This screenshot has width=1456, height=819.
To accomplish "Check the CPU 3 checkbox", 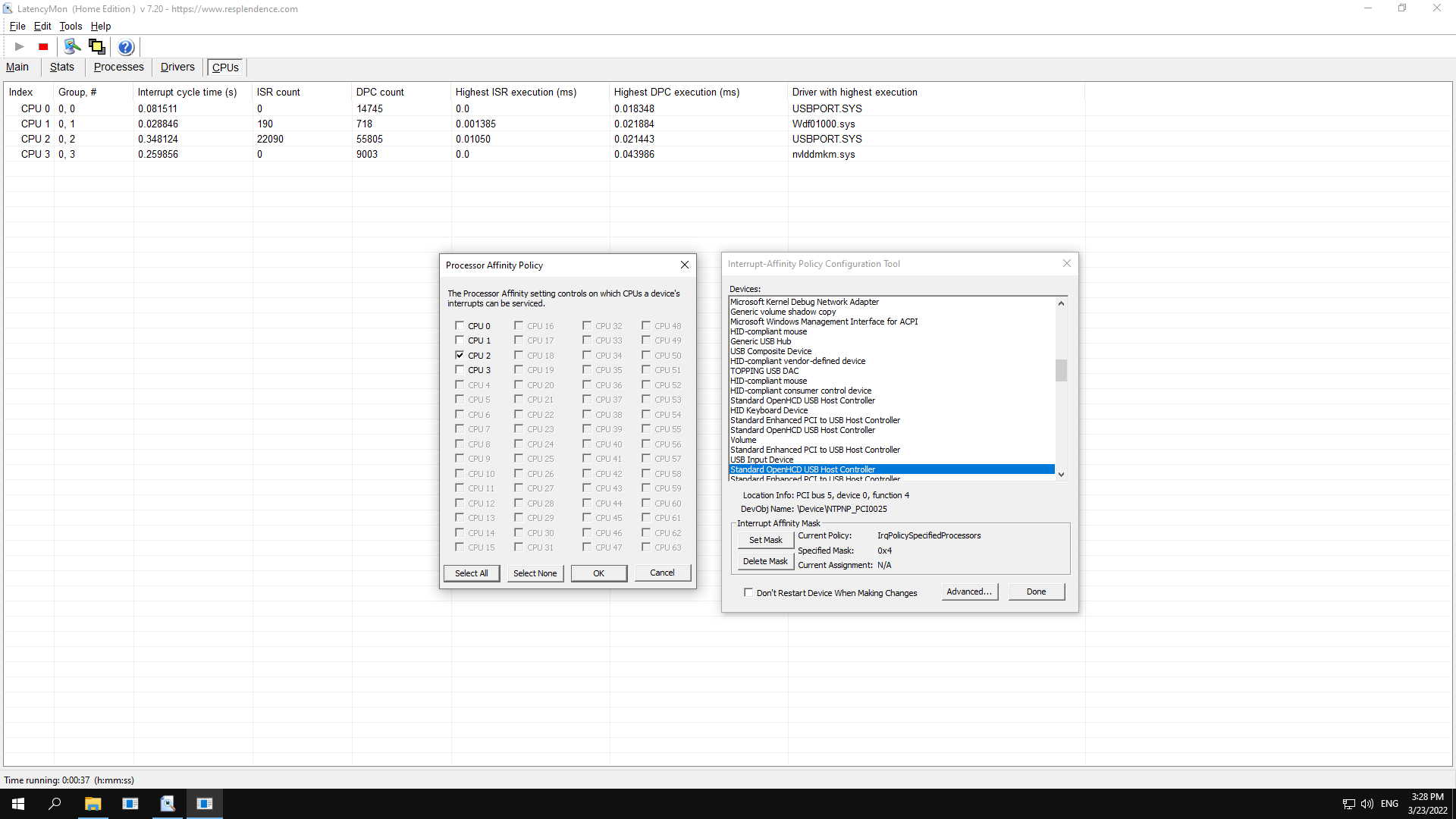I will [x=460, y=370].
